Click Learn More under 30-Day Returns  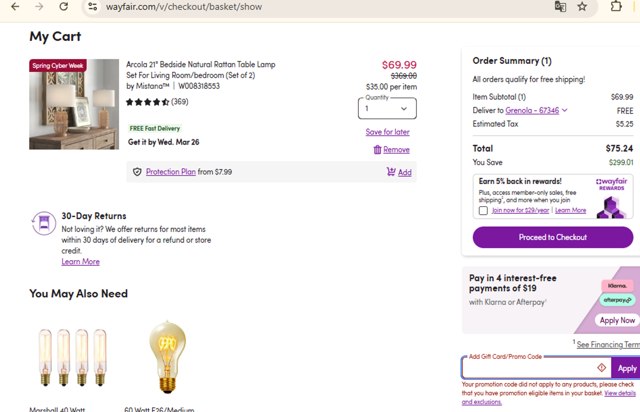click(80, 262)
